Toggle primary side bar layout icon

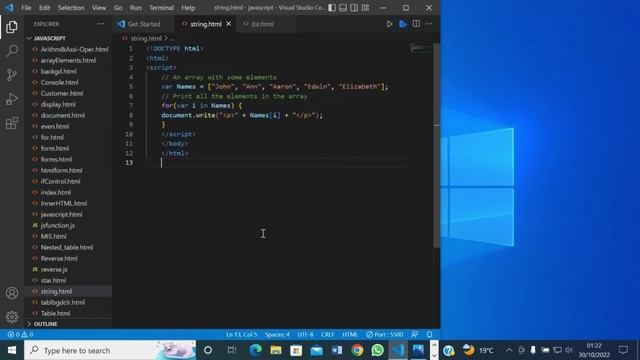click(332, 8)
